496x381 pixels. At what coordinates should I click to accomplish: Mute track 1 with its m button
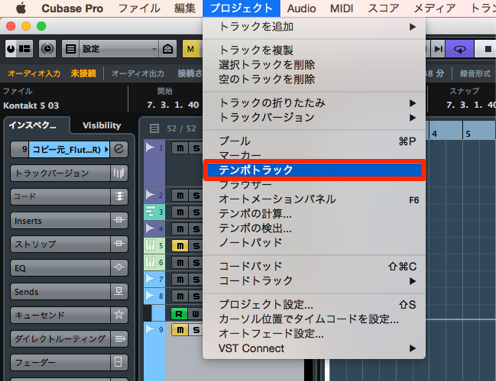tap(180, 148)
